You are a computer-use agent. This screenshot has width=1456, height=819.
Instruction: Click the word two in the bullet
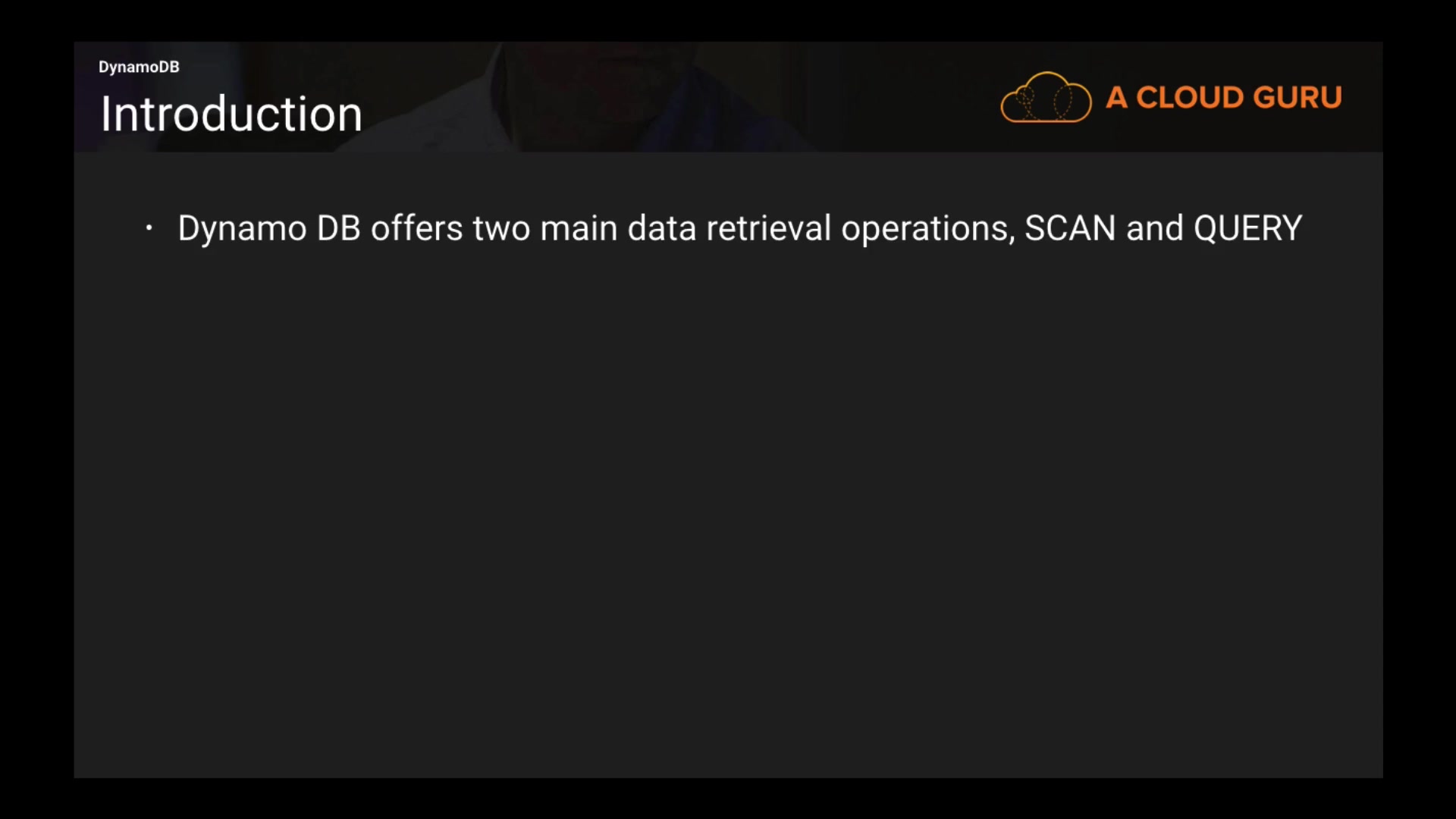[x=501, y=228]
